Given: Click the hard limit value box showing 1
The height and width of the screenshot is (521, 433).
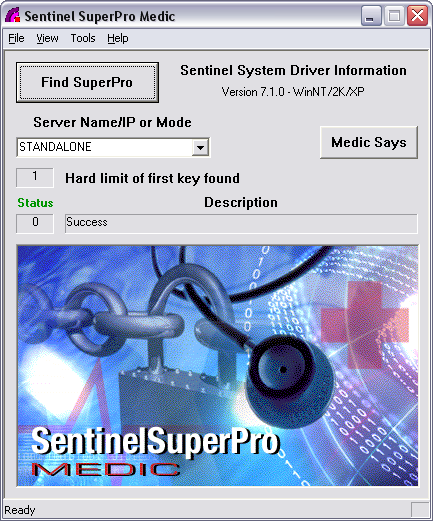Looking at the screenshot, I should [x=35, y=177].
